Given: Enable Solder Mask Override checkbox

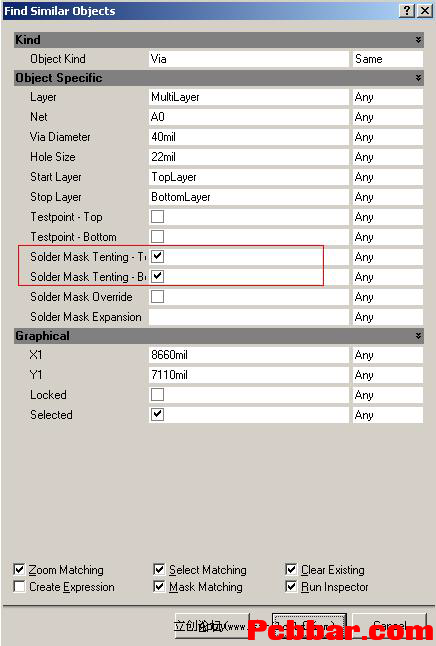Looking at the screenshot, I should [157, 296].
